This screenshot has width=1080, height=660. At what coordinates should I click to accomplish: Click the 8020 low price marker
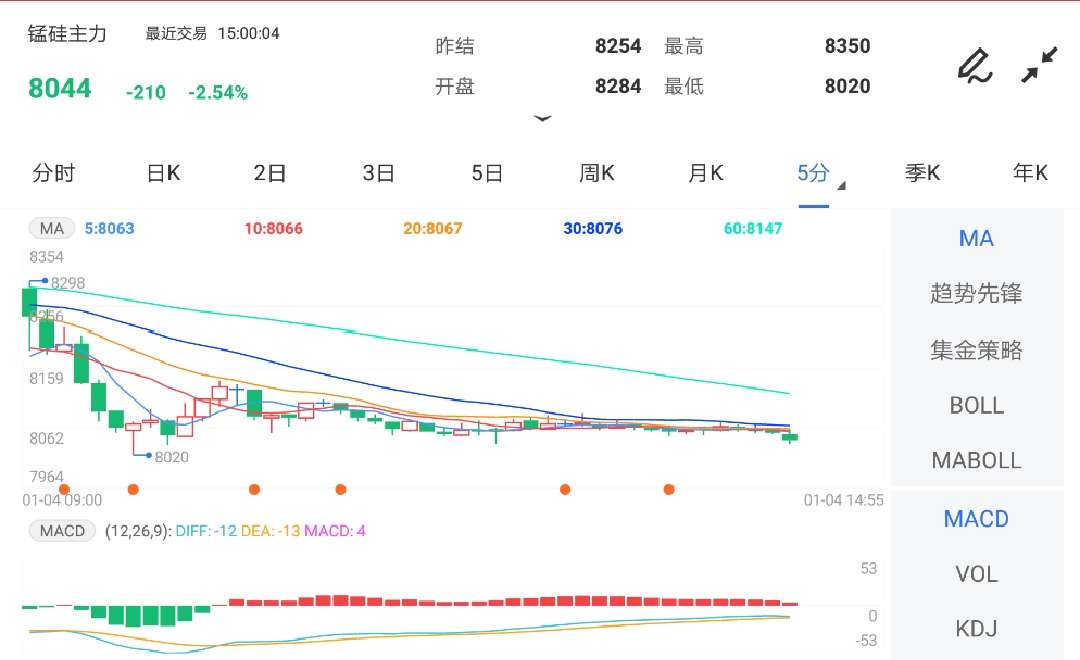(x=171, y=457)
